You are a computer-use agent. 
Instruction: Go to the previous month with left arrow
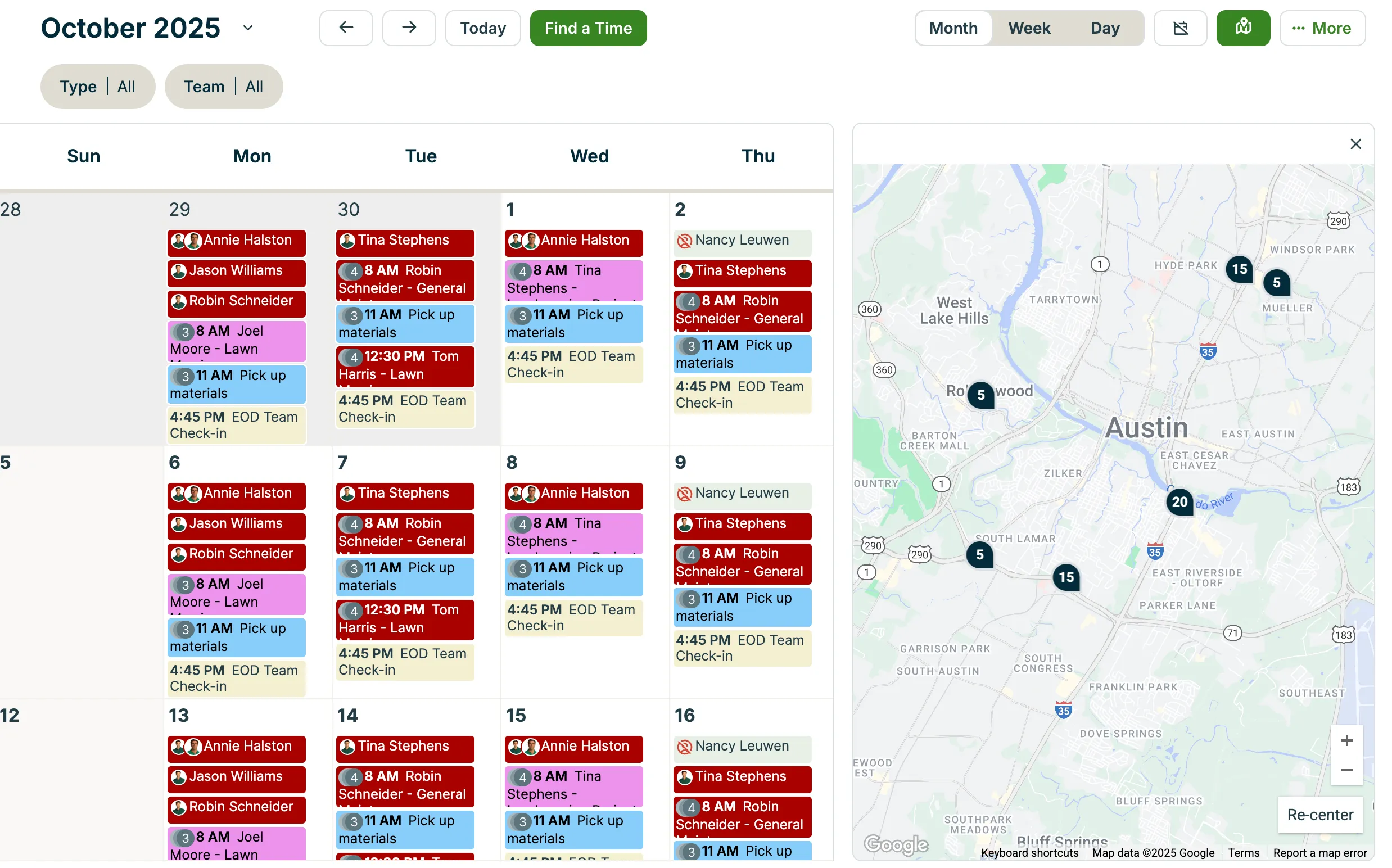(x=346, y=28)
